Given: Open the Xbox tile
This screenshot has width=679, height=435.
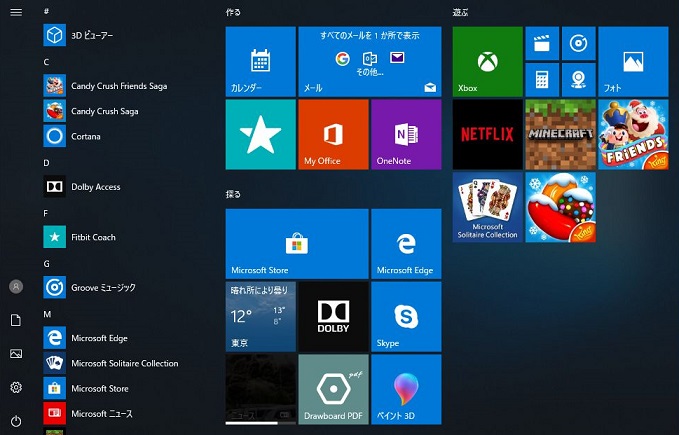Looking at the screenshot, I should click(x=487, y=61).
